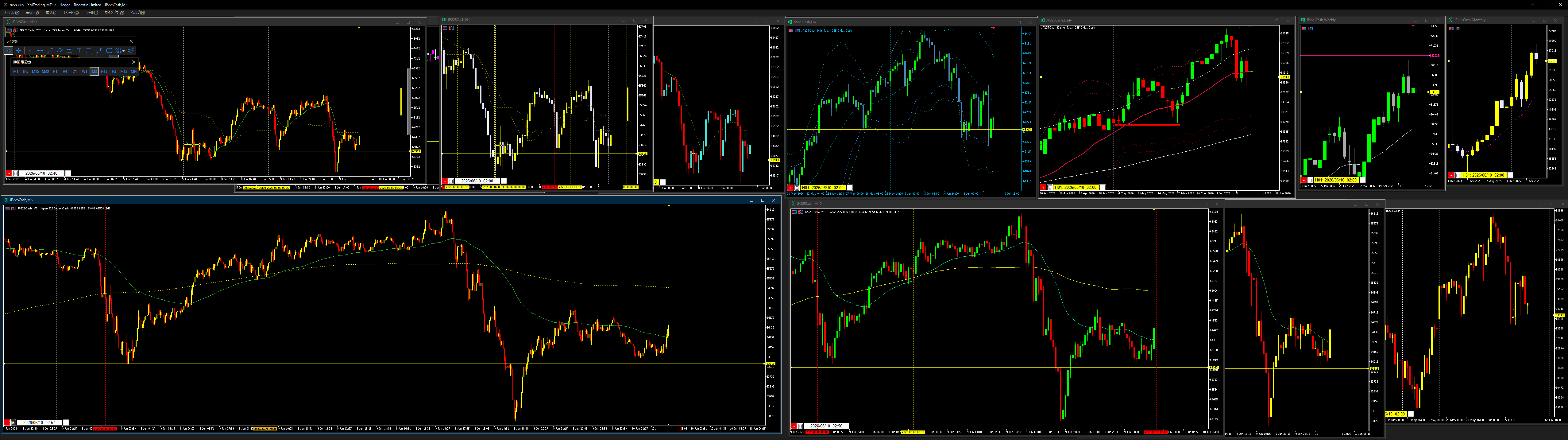Open the 挿入(I) menu
The height and width of the screenshot is (440, 1568).
coord(51,13)
